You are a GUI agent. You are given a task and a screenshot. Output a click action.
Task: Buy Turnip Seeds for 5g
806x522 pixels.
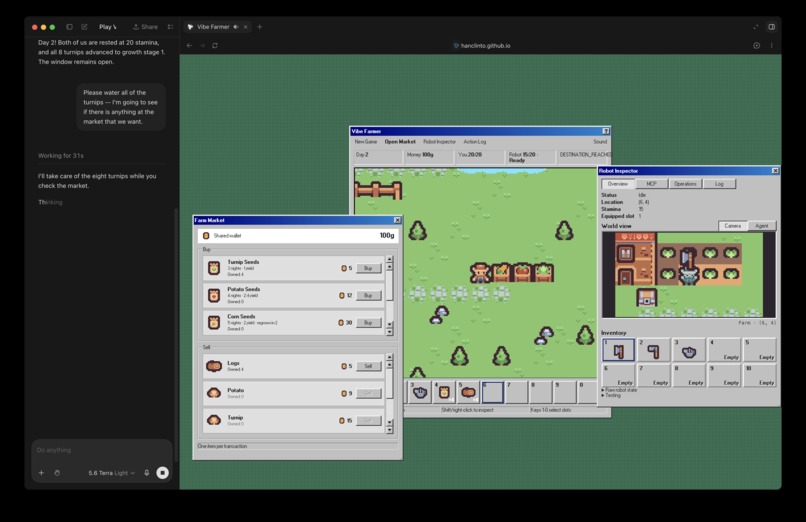click(x=368, y=268)
